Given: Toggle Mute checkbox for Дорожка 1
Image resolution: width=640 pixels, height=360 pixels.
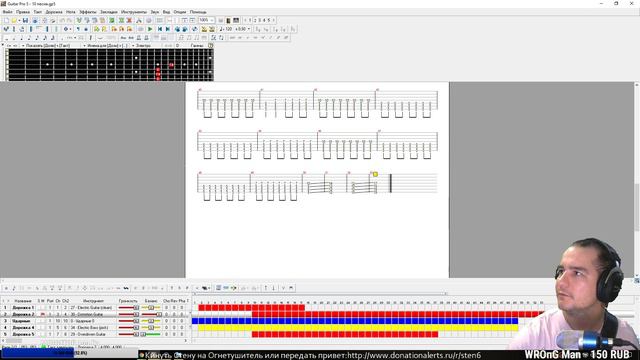Looking at the screenshot, I should [43, 307].
